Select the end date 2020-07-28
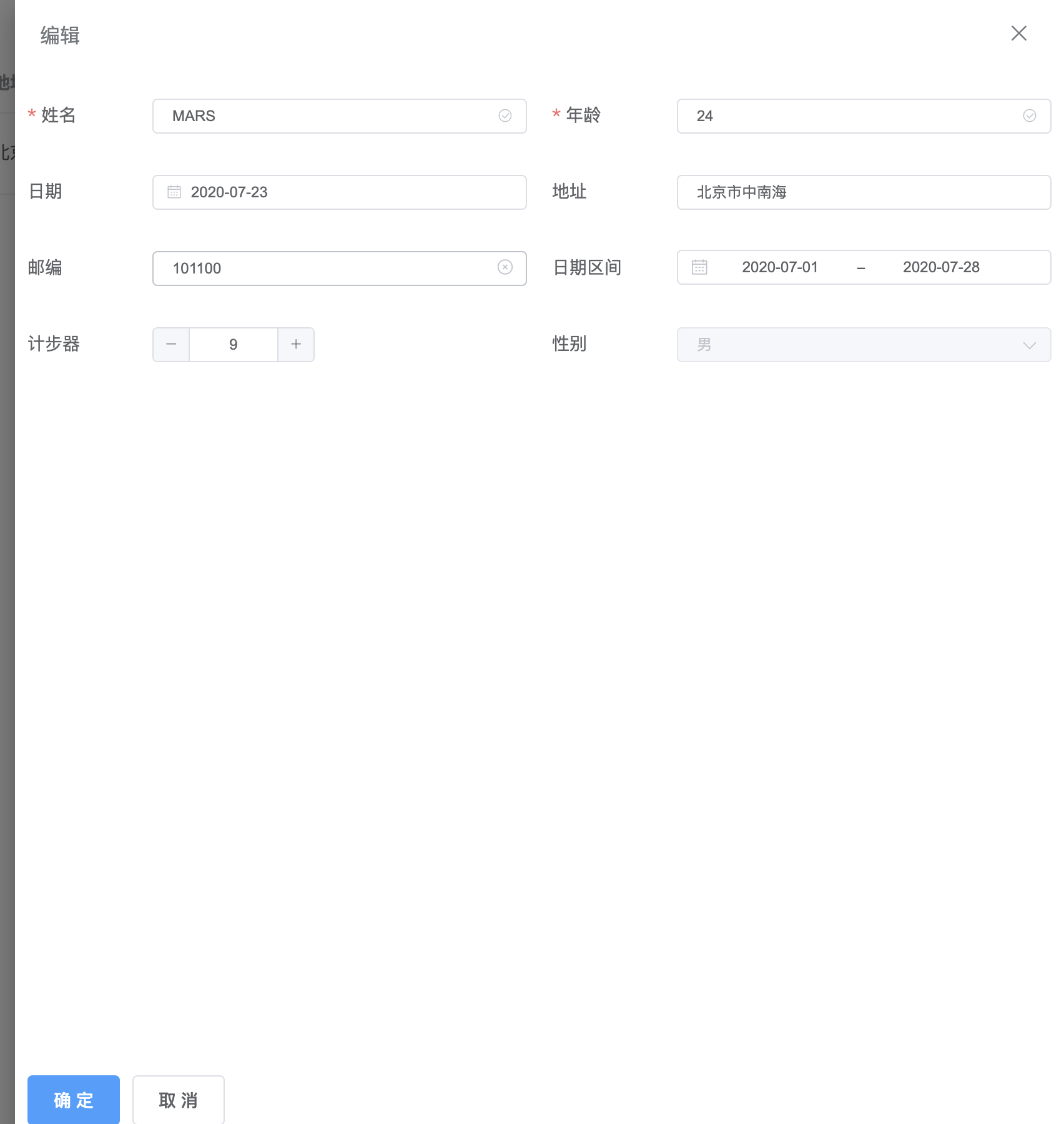The height and width of the screenshot is (1124, 1064). pos(941,267)
